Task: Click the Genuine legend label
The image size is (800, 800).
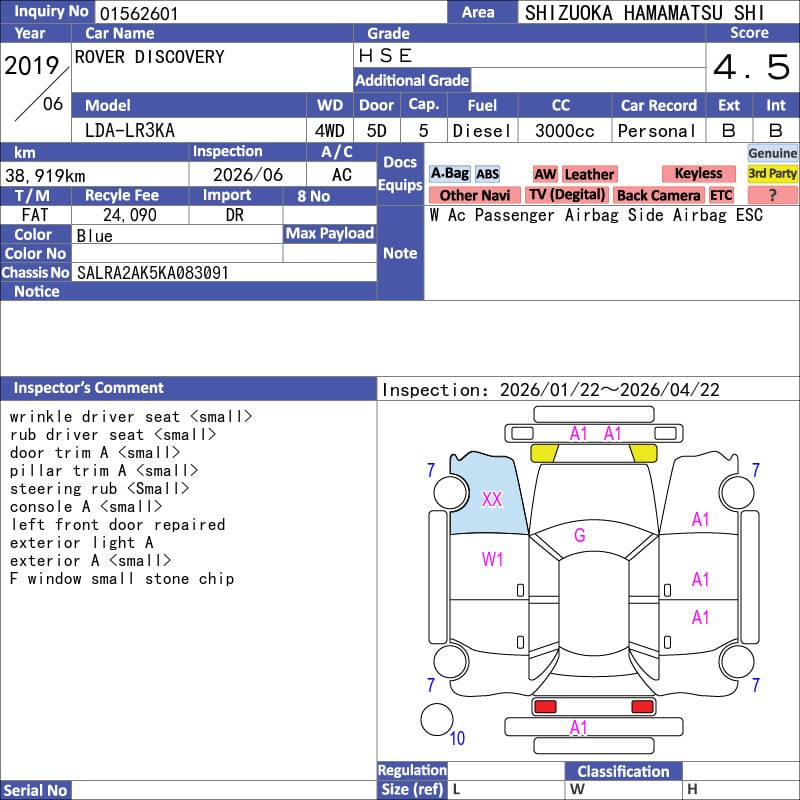Action: [x=772, y=153]
